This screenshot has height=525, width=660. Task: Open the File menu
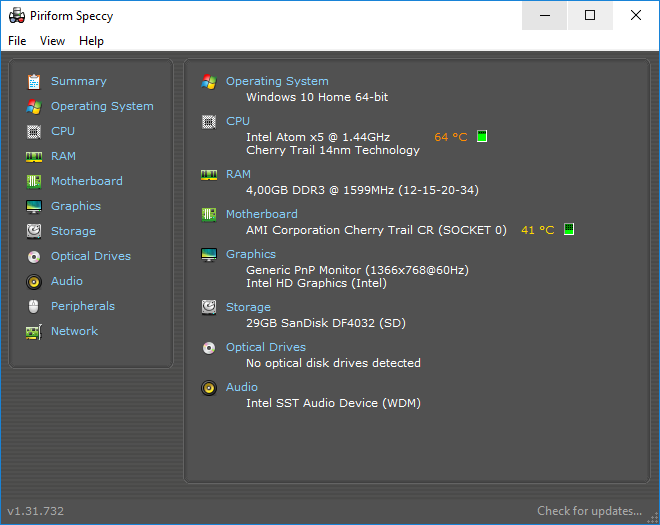tap(17, 41)
